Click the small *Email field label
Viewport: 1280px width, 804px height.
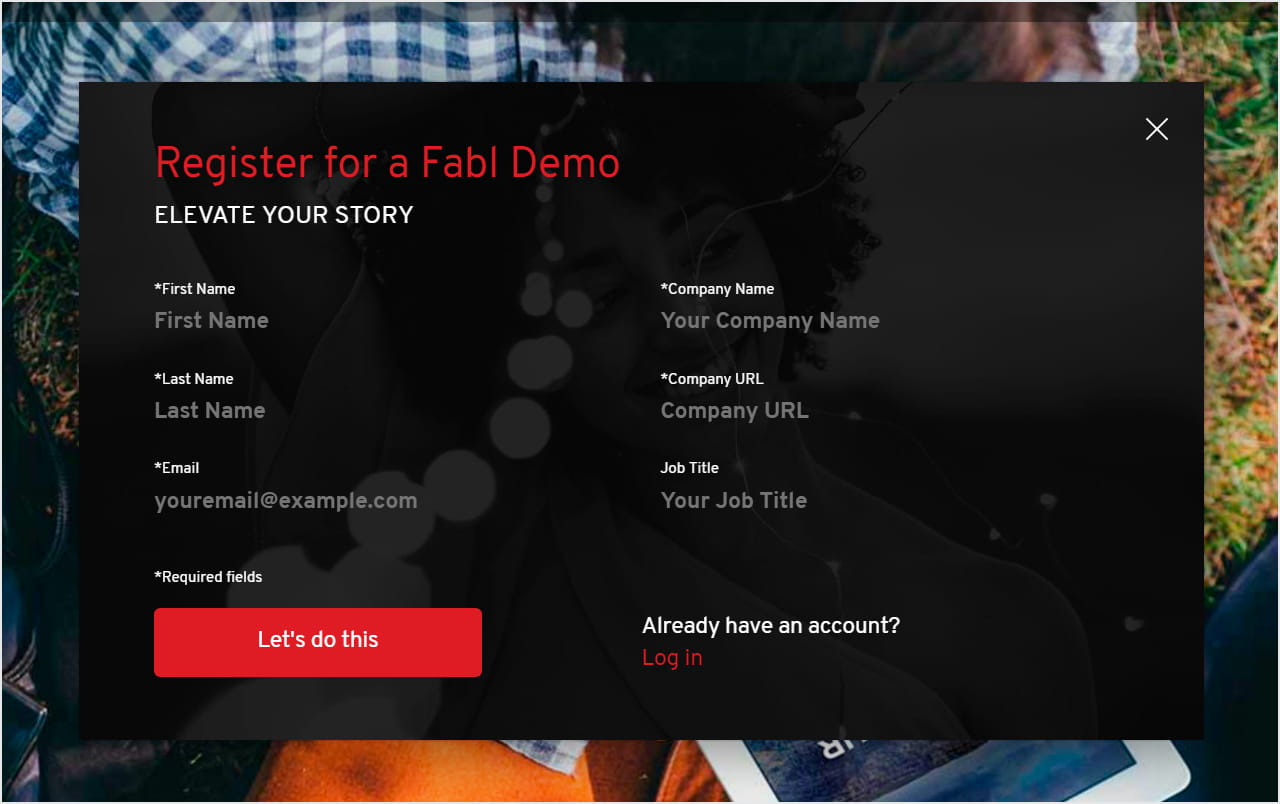[177, 468]
